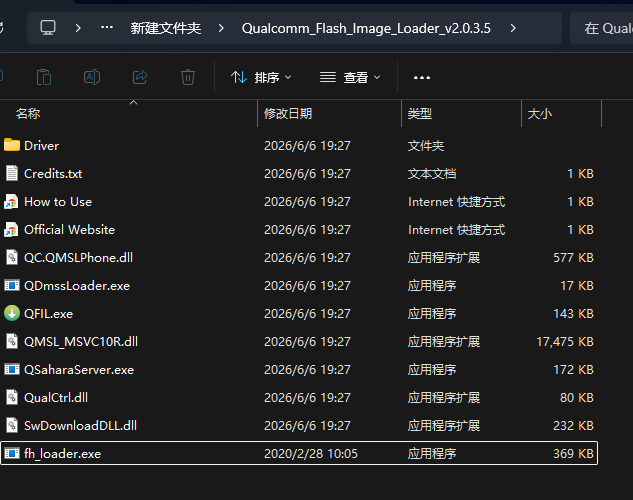Click the 232 KB size cell
The height and width of the screenshot is (500, 633).
tap(573, 426)
